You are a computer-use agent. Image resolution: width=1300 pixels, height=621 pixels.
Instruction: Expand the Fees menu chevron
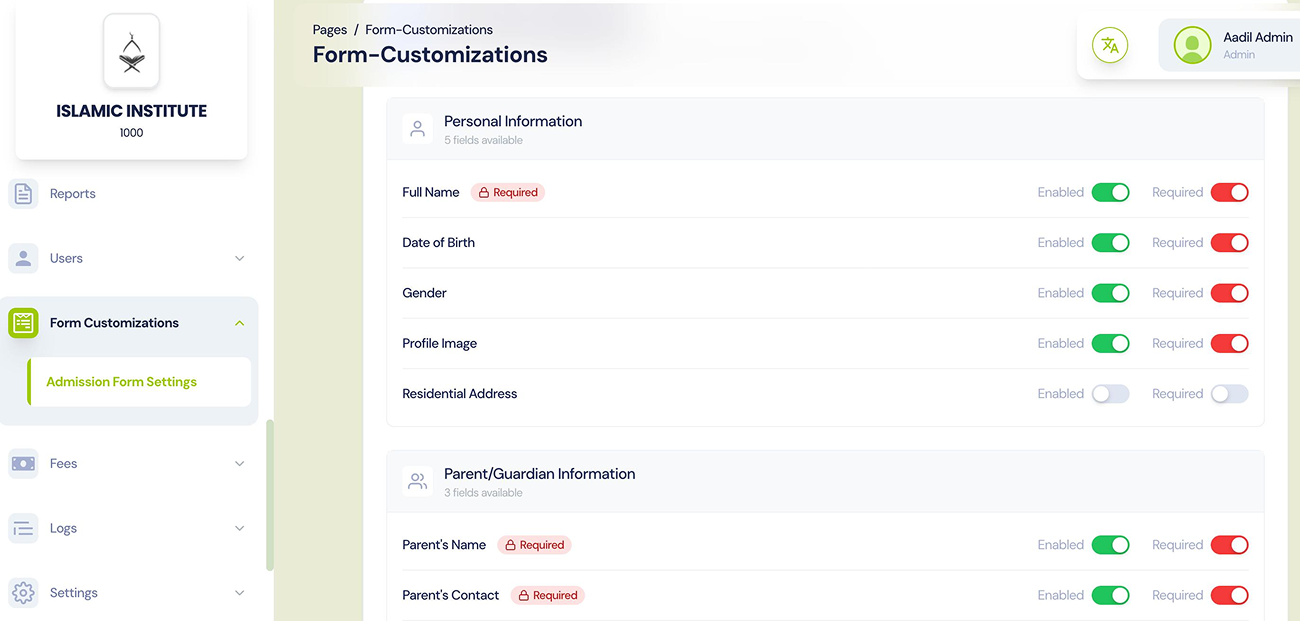[239, 464]
